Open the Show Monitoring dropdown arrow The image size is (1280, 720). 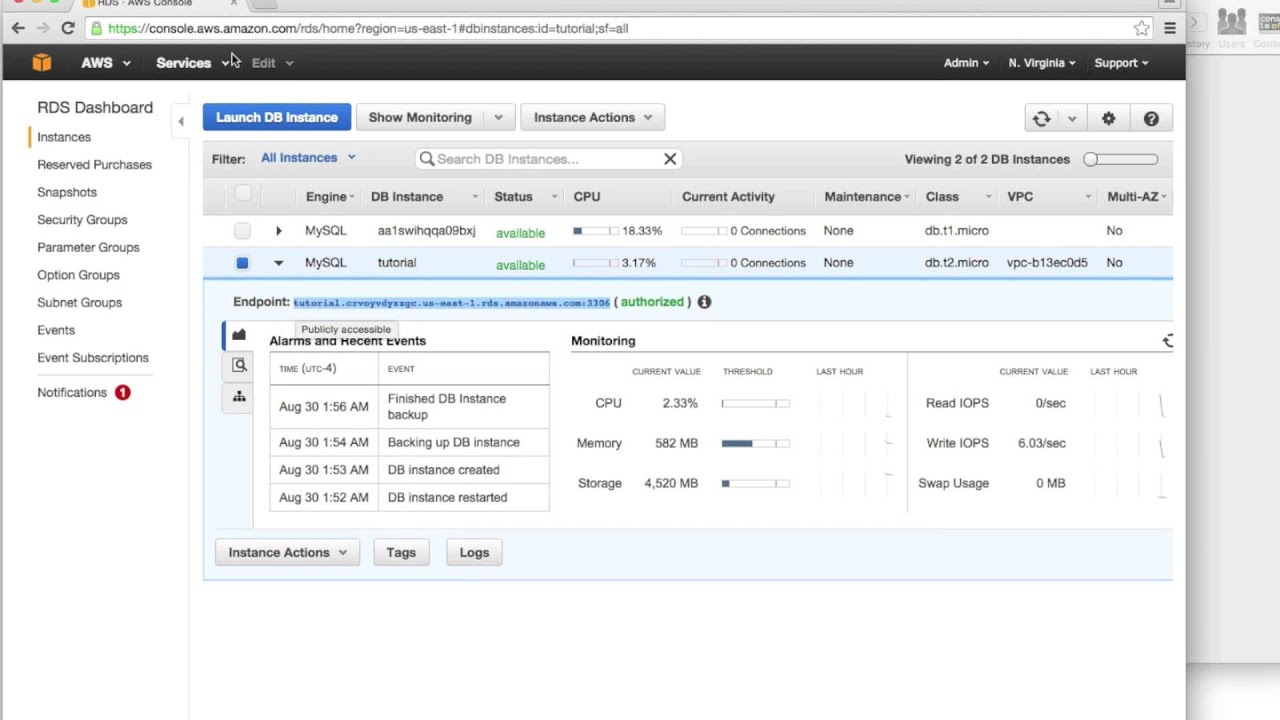click(498, 118)
